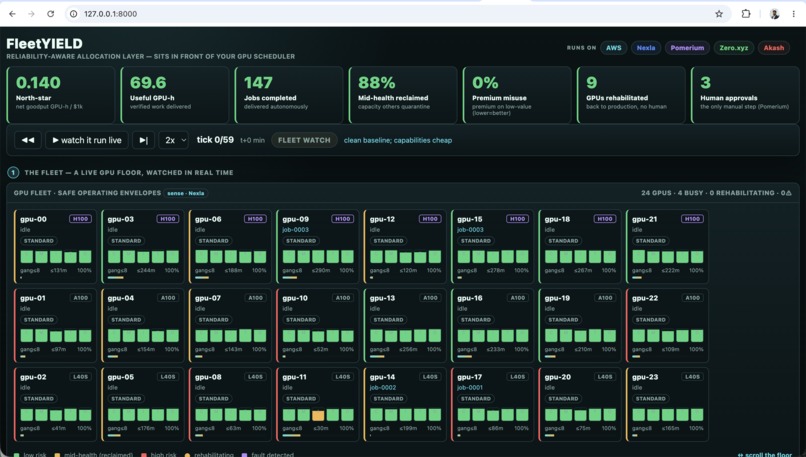
Task: Click the orange health bar on gpu-11
Action: pyautogui.click(x=318, y=415)
